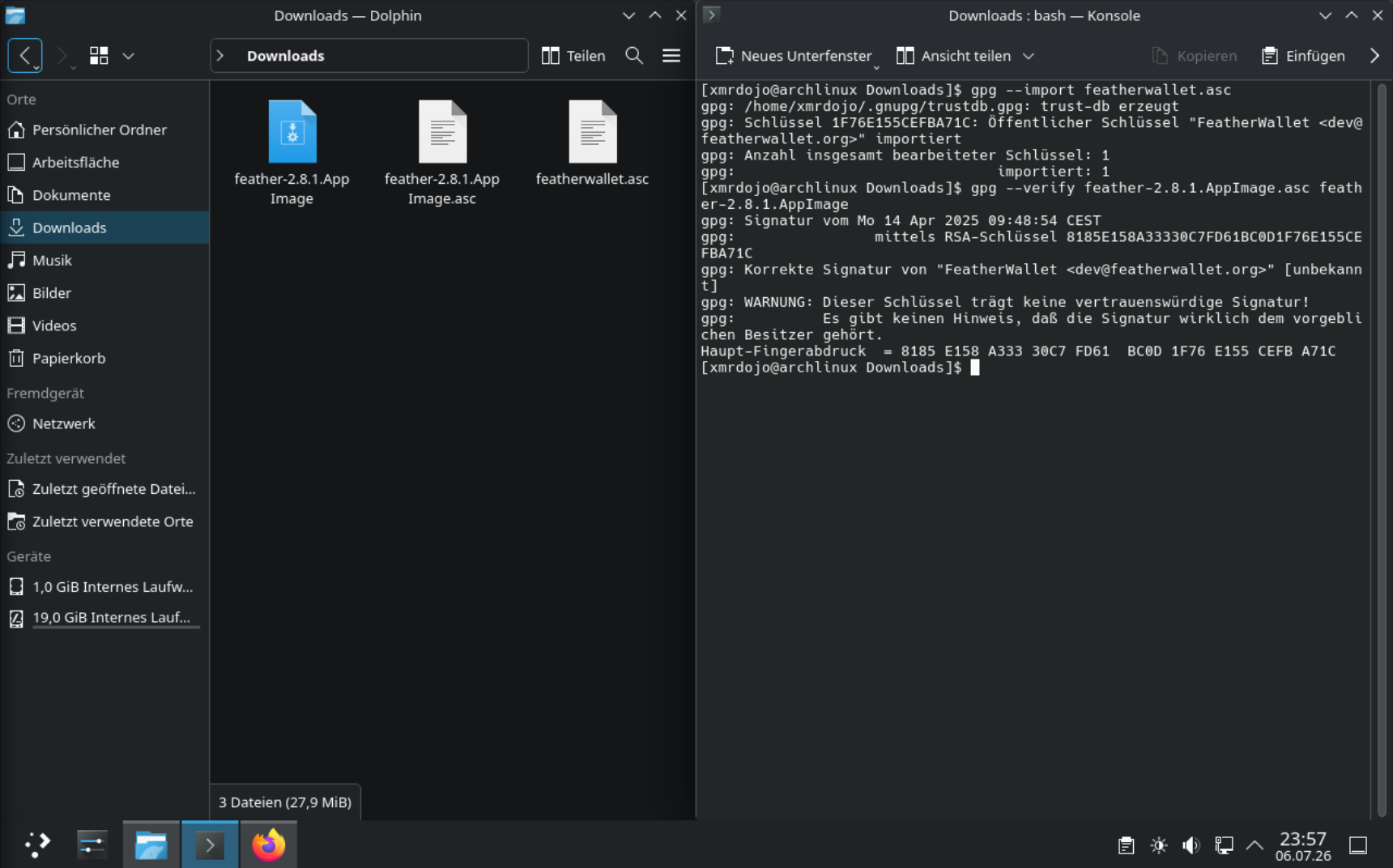Click the terminal prompt cursor line

(840, 368)
